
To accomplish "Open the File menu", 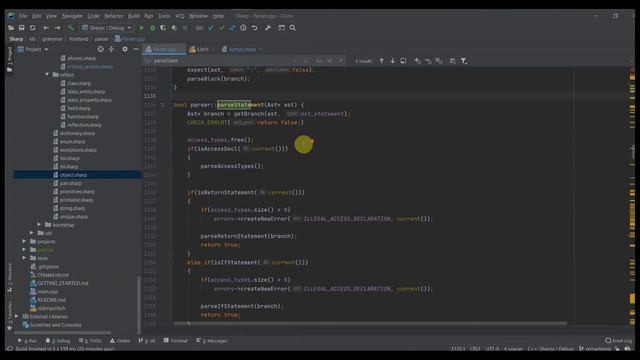I will pos(23,16).
